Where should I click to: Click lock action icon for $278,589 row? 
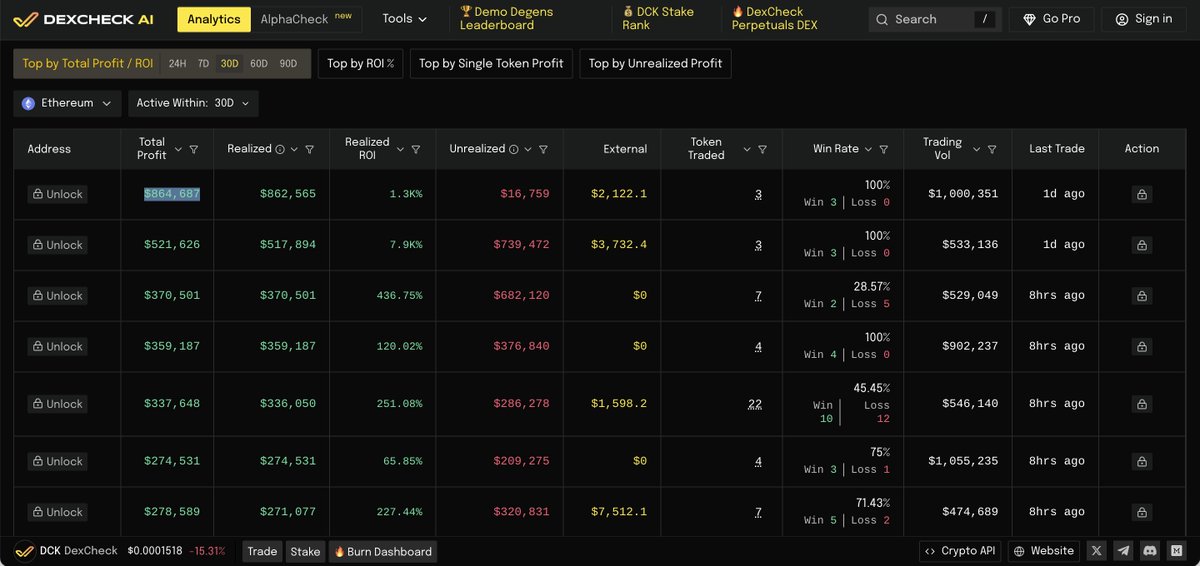1141,512
